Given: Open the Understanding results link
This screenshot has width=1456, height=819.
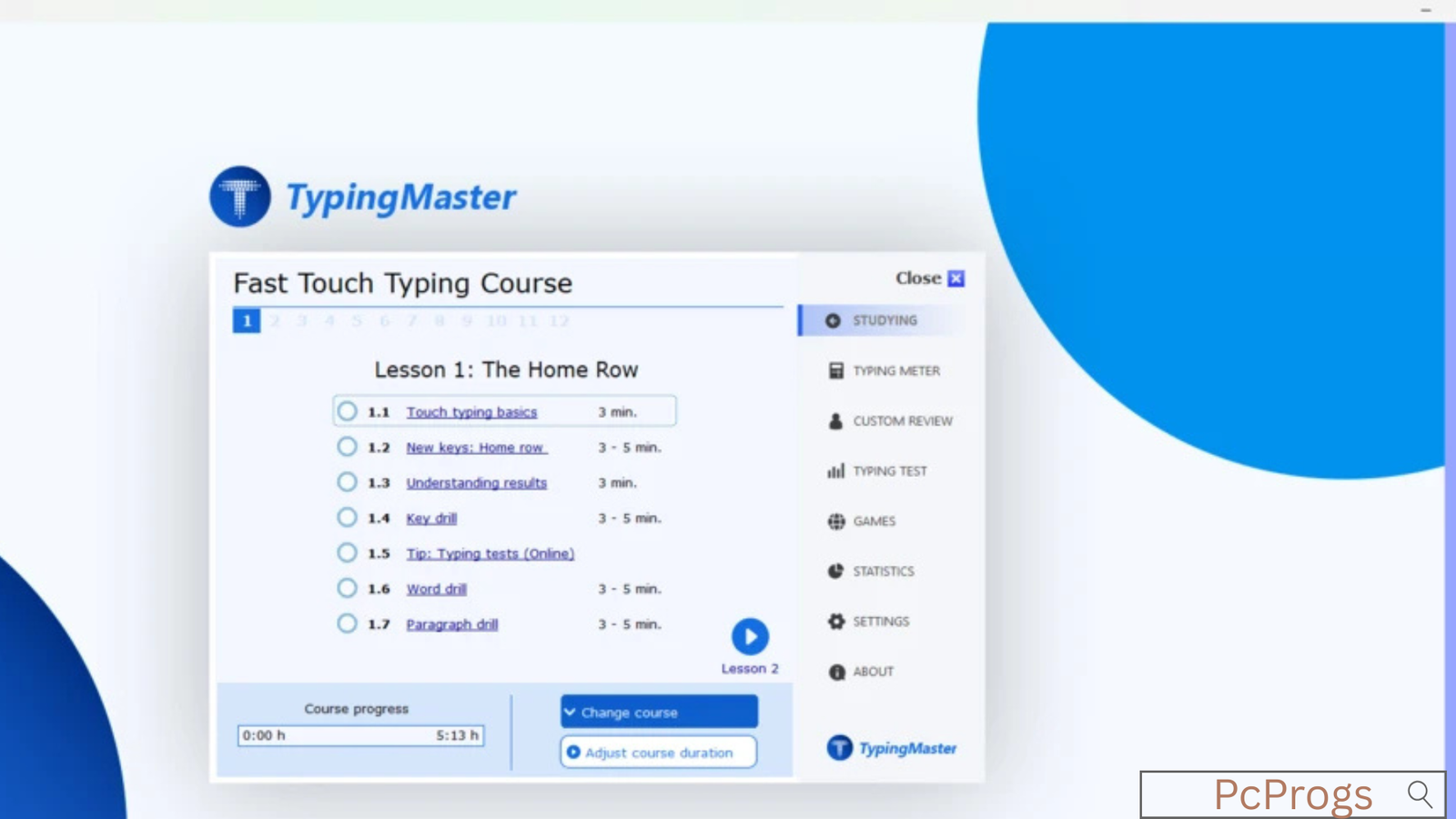Looking at the screenshot, I should click(x=476, y=483).
